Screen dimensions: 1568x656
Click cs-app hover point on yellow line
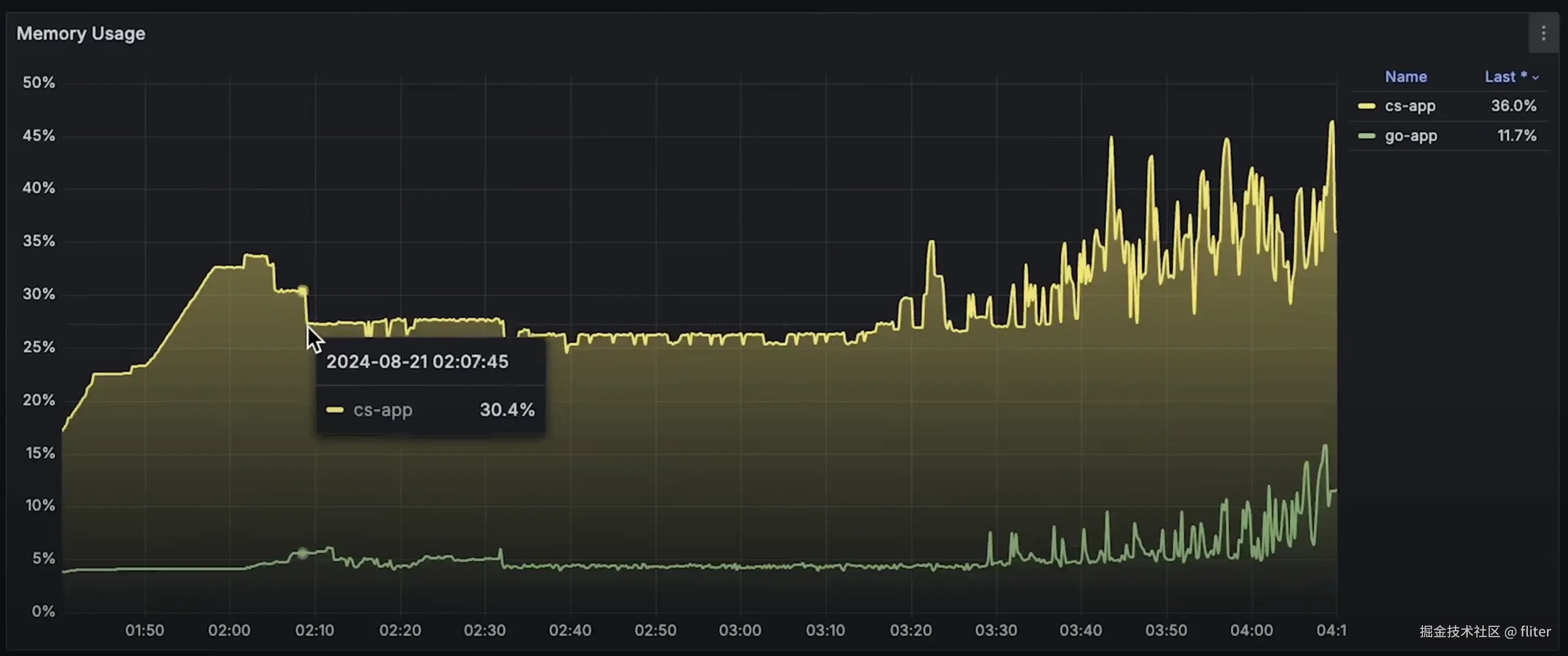click(x=303, y=291)
